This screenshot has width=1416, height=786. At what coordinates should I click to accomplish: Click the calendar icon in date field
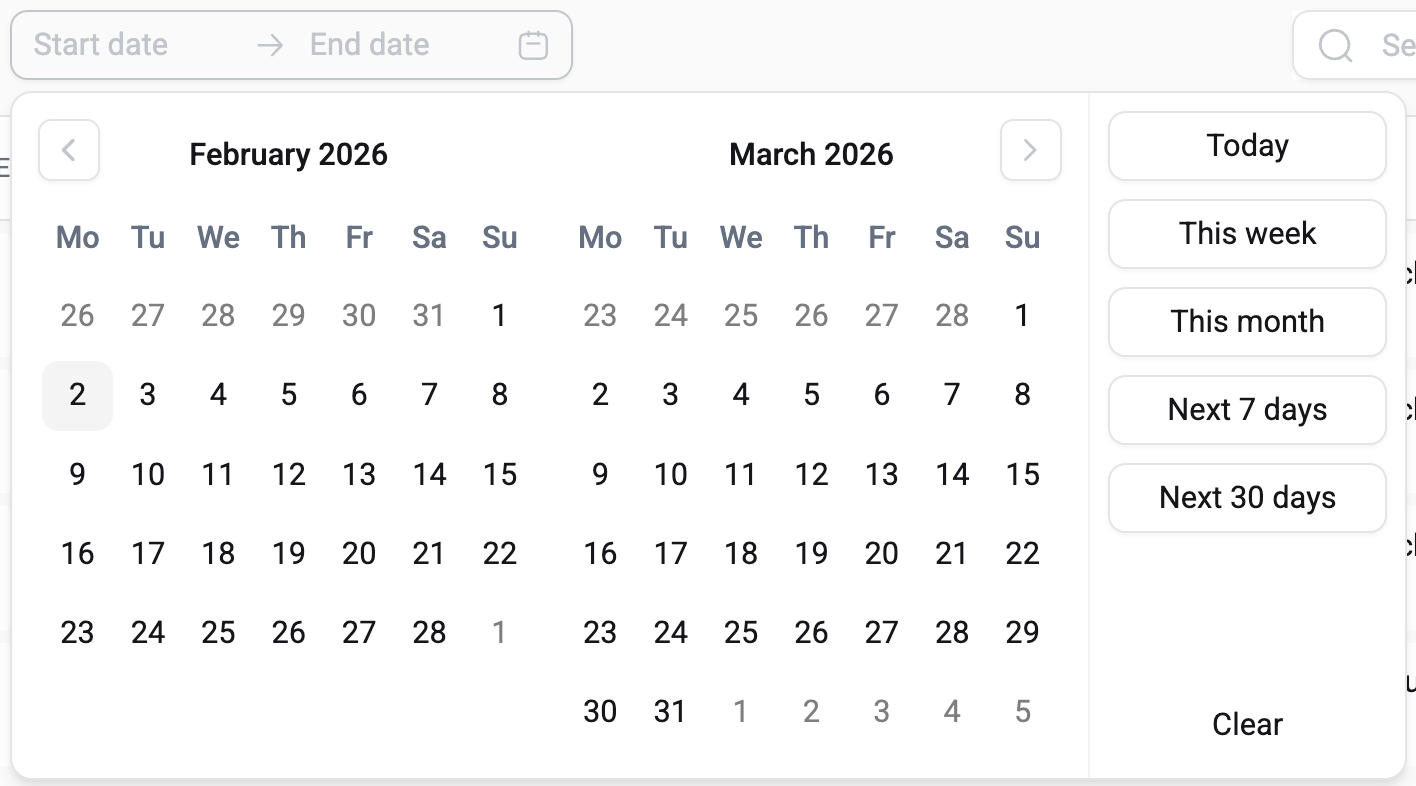pyautogui.click(x=533, y=45)
